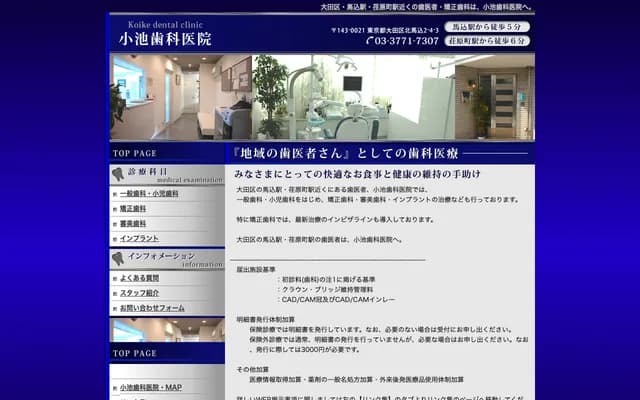Open the 矯正歯科 menu link
The image size is (640, 400).
coord(133,209)
